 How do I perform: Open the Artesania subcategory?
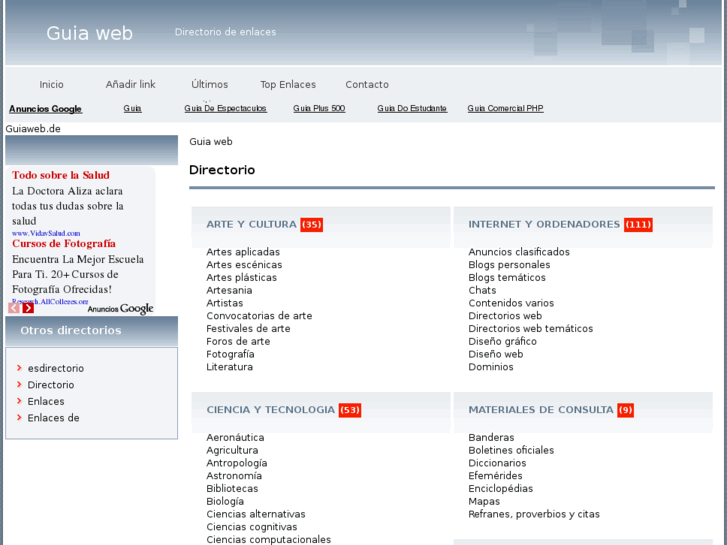coord(229,290)
